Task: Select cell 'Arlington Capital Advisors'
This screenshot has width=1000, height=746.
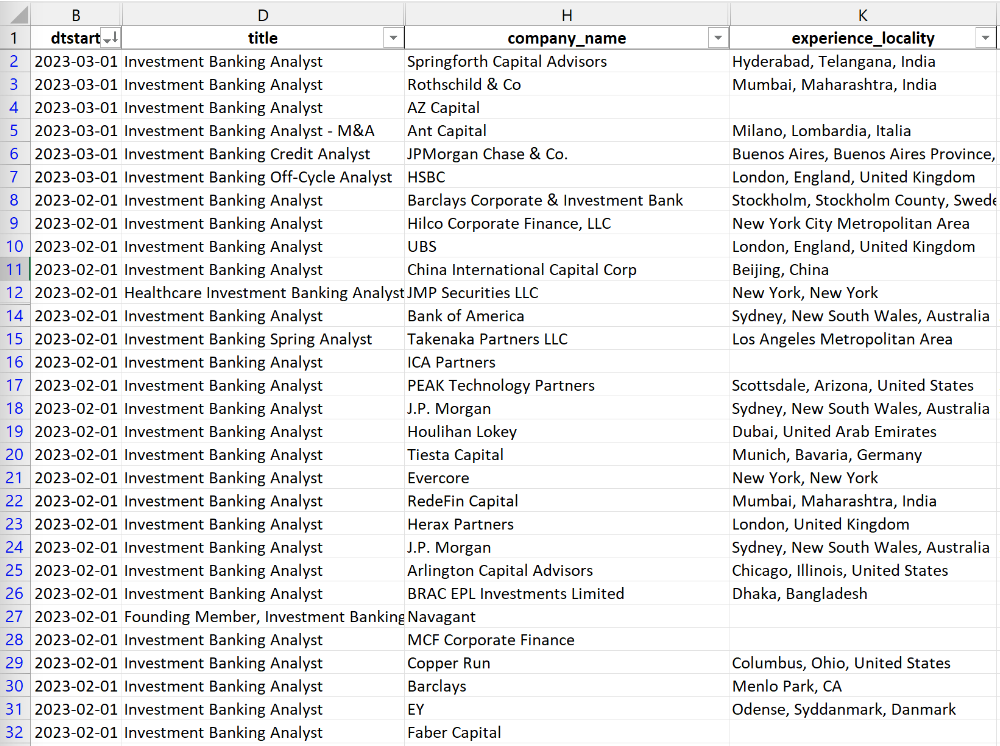Action: point(566,571)
